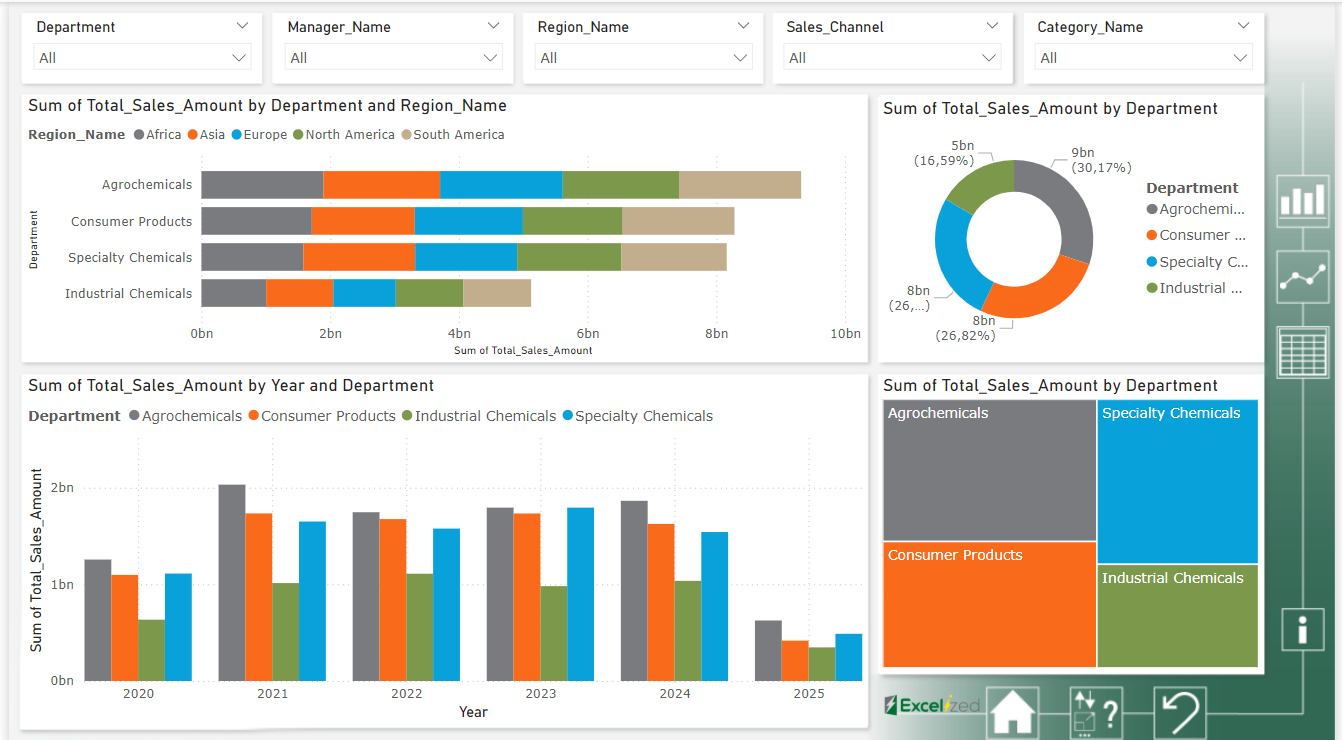Select Industrial Chemicals in the yearly chart legend
Image resolution: width=1342 pixels, height=740 pixels.
pyautogui.click(x=479, y=416)
